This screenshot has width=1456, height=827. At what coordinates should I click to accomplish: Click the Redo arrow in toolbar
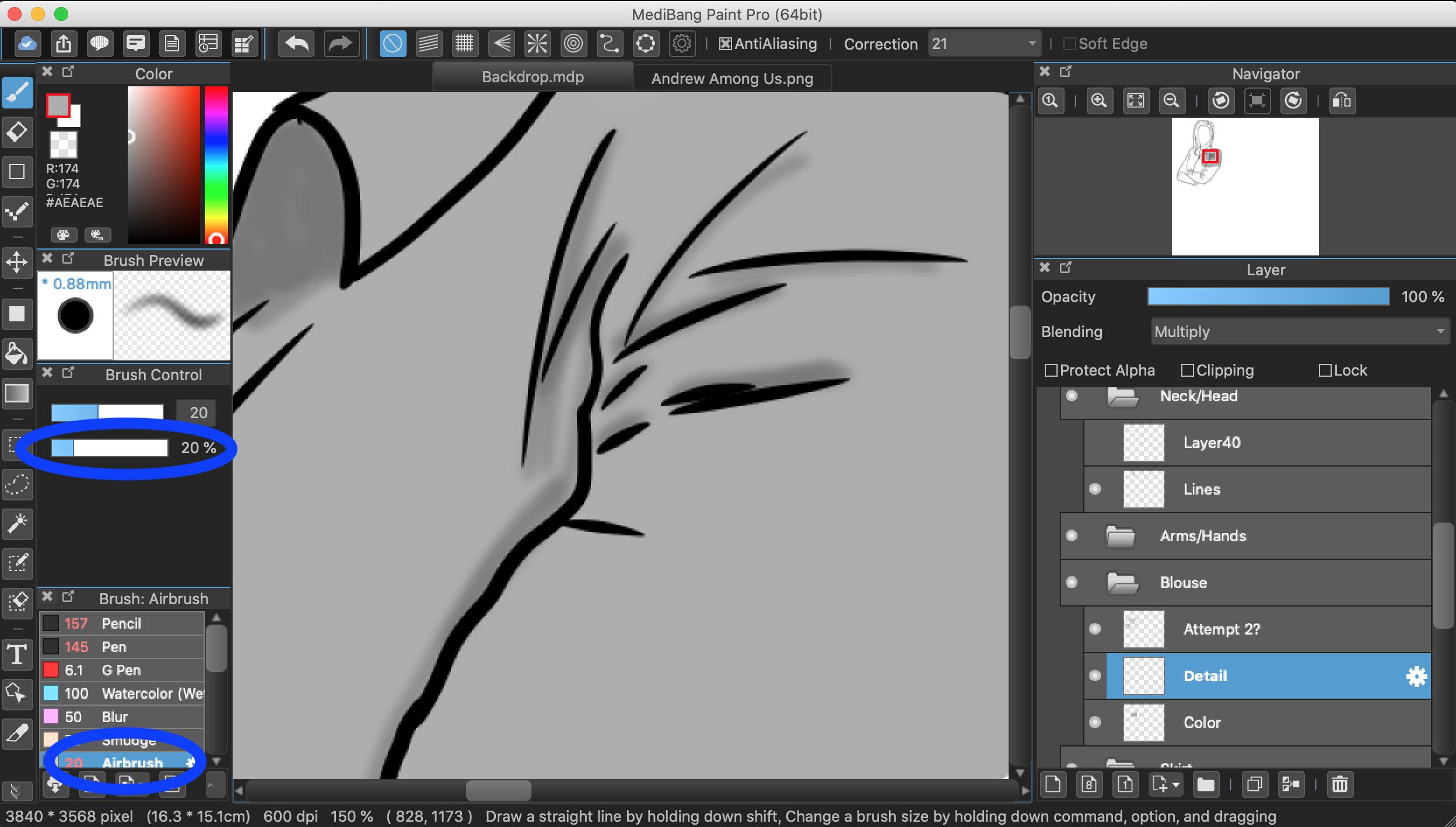pyautogui.click(x=341, y=44)
